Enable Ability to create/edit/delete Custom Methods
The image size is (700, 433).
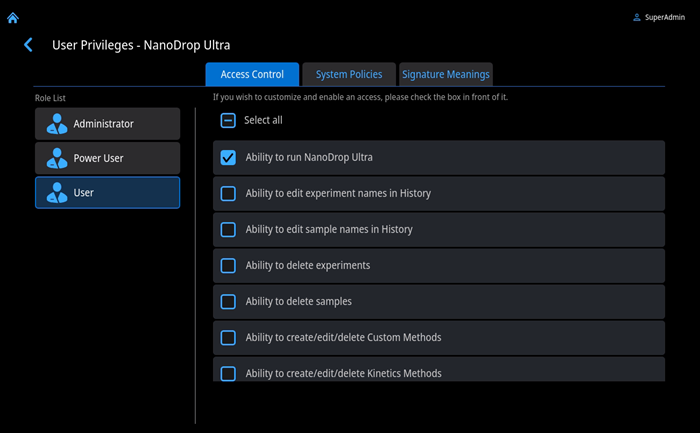point(228,337)
